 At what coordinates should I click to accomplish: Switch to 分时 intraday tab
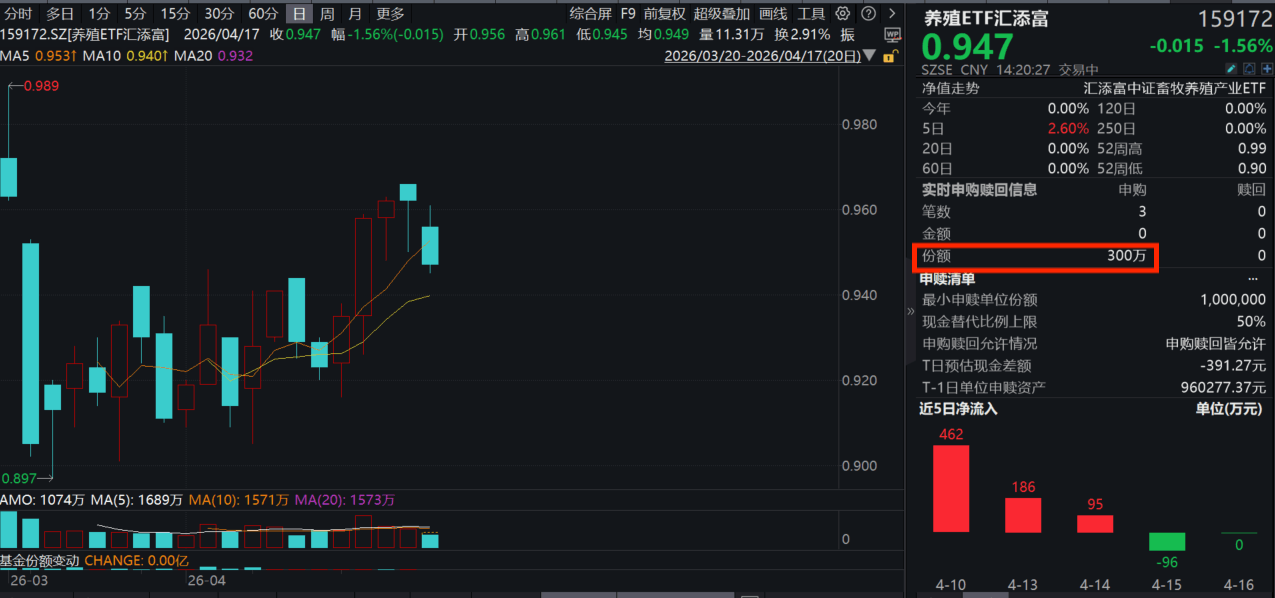coord(18,14)
